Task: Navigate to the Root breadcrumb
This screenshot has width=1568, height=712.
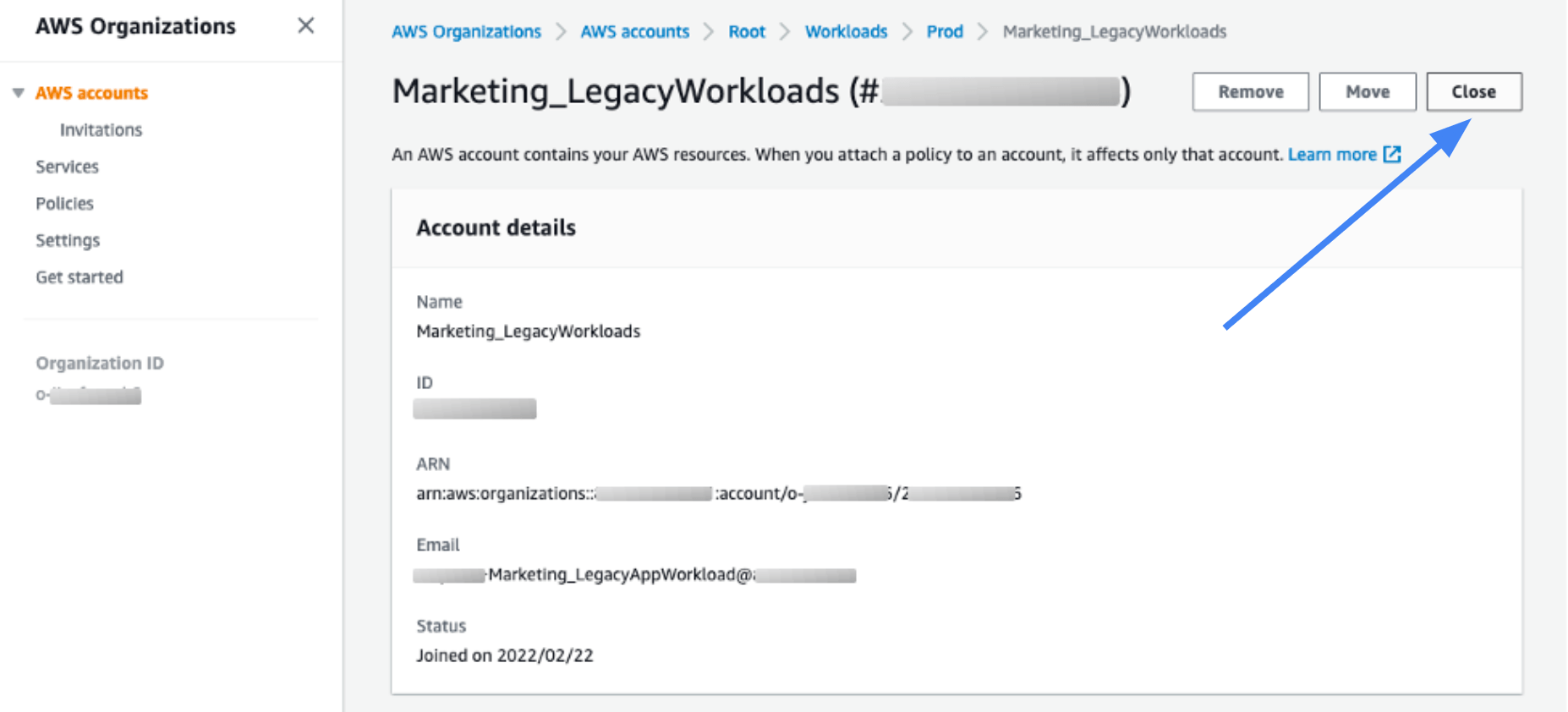Action: pos(747,32)
